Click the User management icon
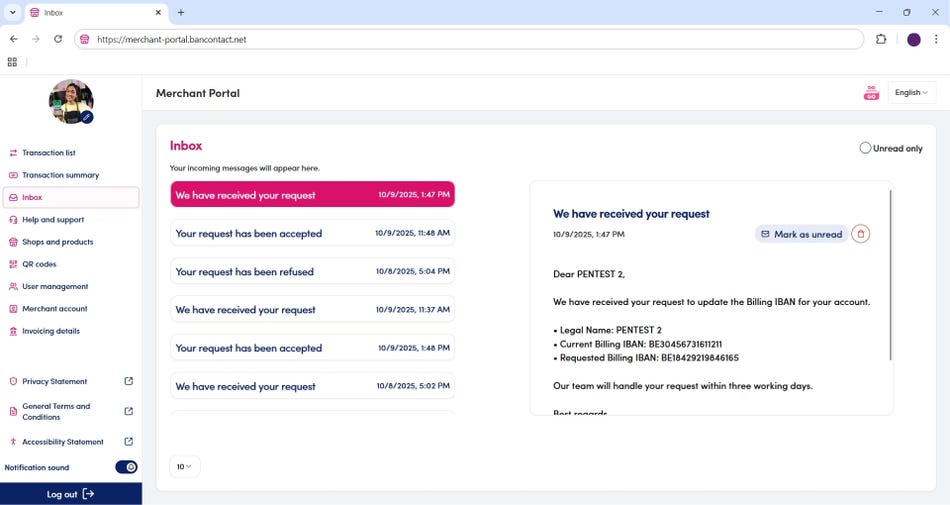 click(13, 286)
